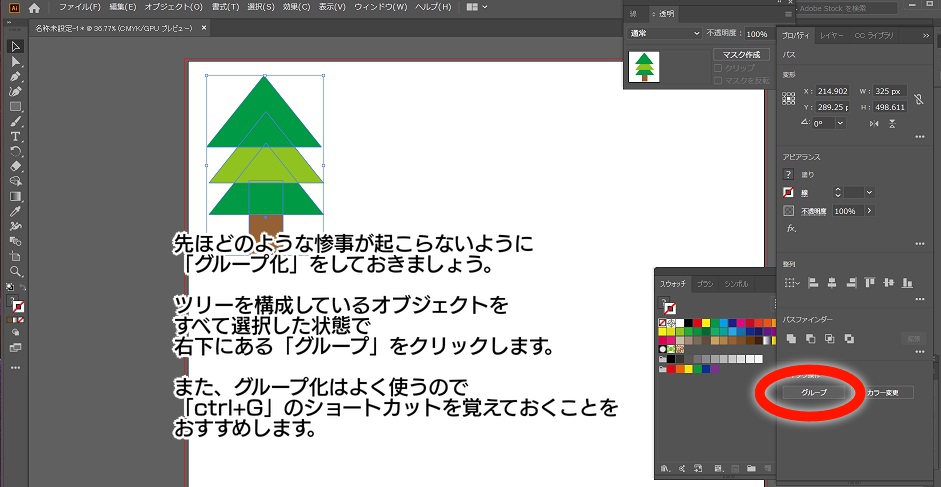The image size is (941, 487).
Task: Click Flip Vertical icon in Transform section
Action: [892, 123]
